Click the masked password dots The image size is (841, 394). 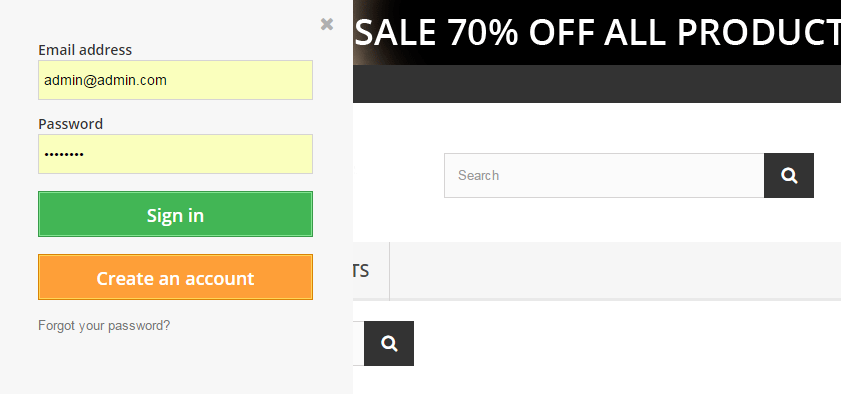pos(64,155)
